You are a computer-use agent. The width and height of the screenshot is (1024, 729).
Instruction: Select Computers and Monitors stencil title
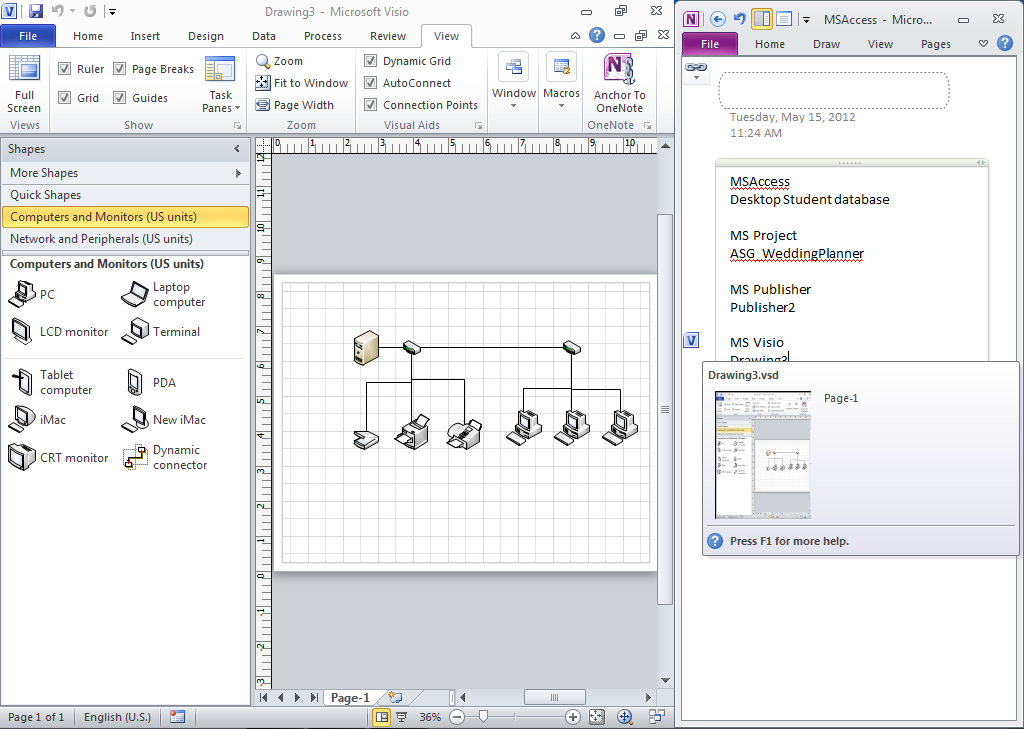point(125,217)
